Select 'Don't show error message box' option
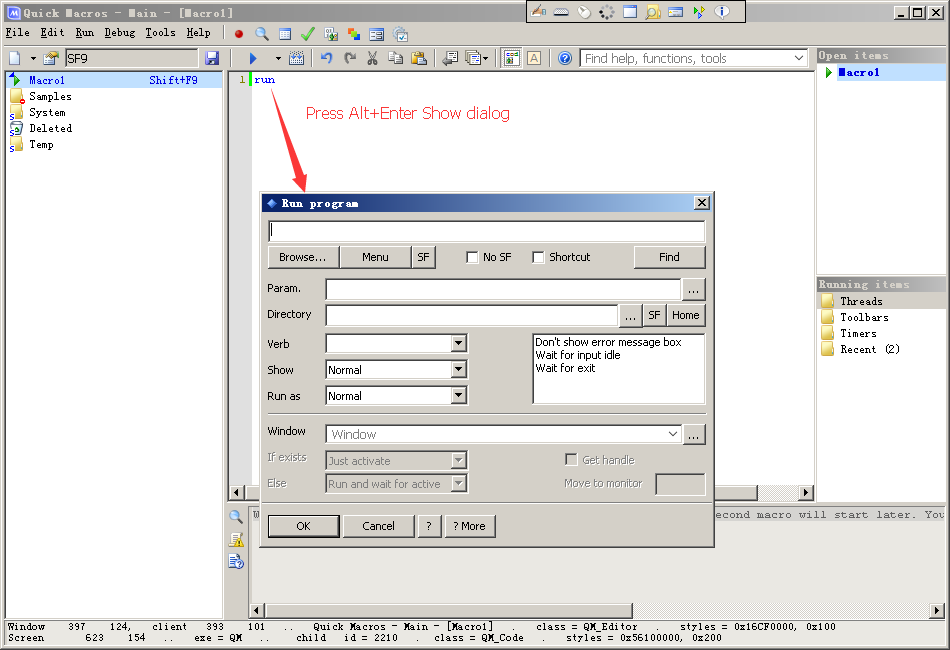The height and width of the screenshot is (650, 950). point(608,342)
